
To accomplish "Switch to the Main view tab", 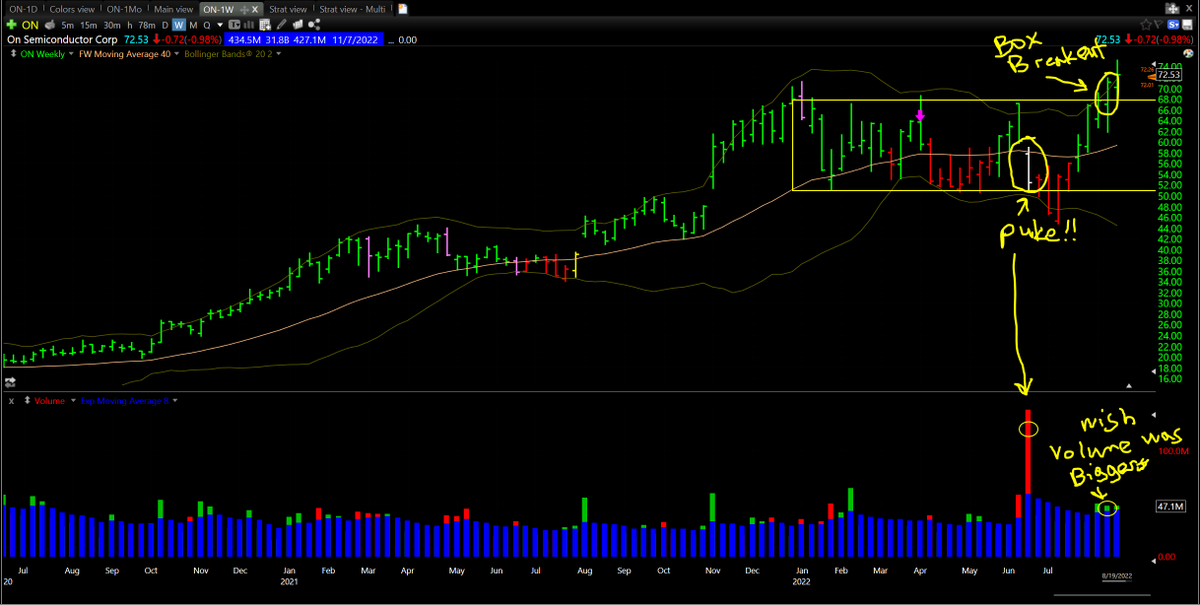I will [173, 9].
